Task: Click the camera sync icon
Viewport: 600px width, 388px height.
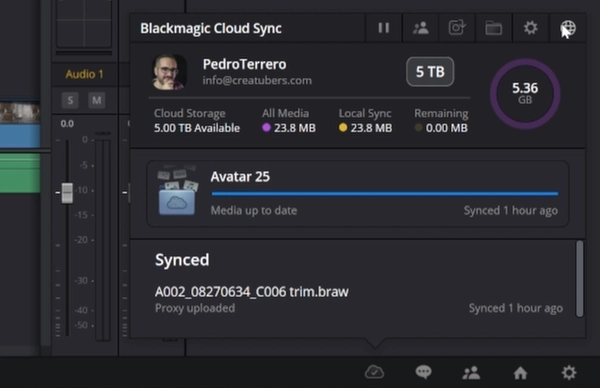Action: click(457, 28)
